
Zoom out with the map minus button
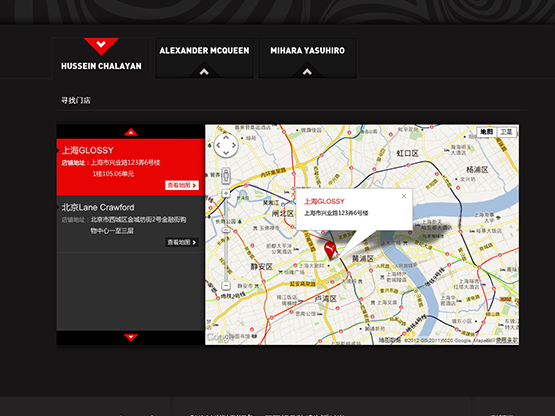click(226, 285)
